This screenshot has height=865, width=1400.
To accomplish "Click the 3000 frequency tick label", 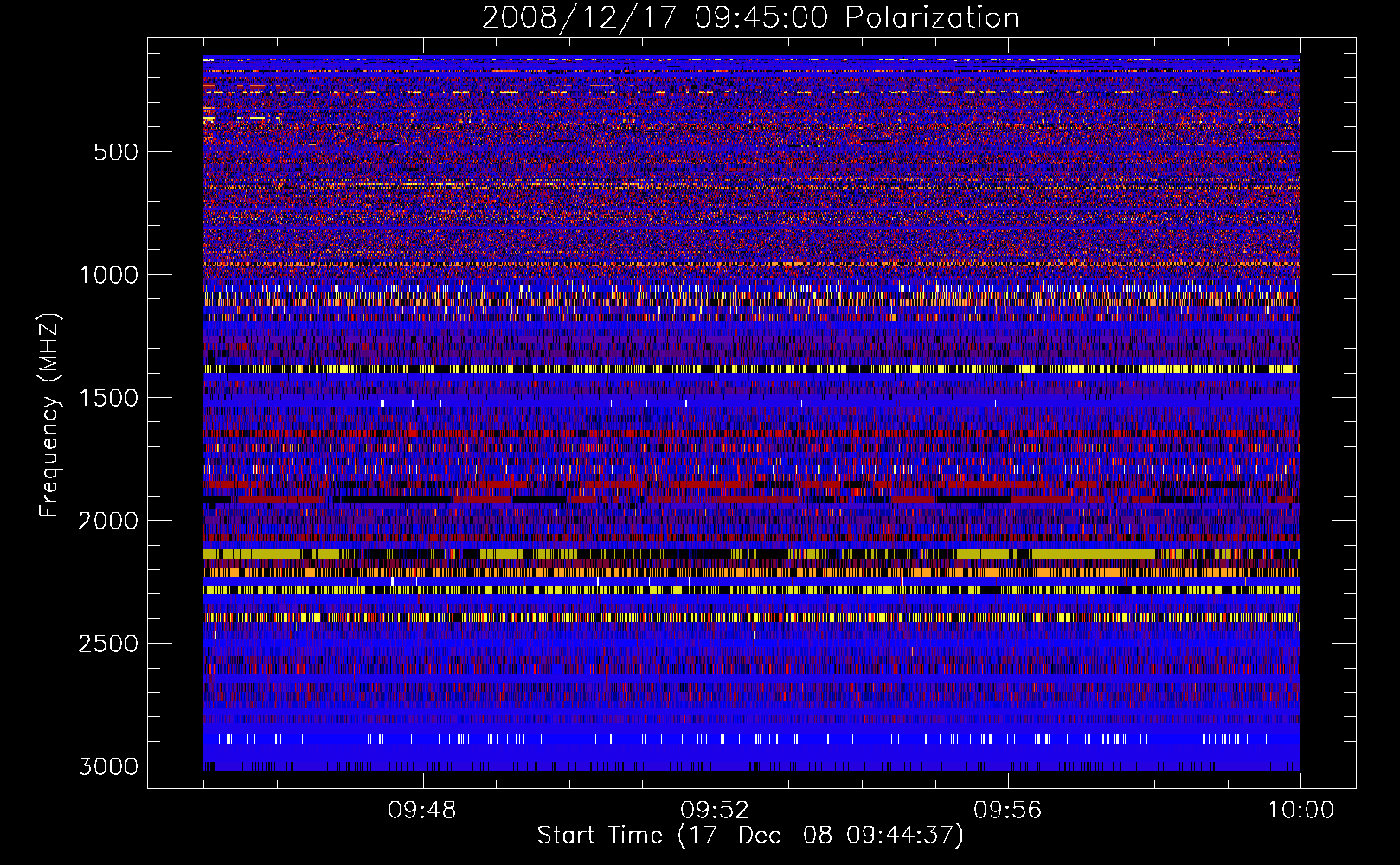I will click(x=108, y=766).
